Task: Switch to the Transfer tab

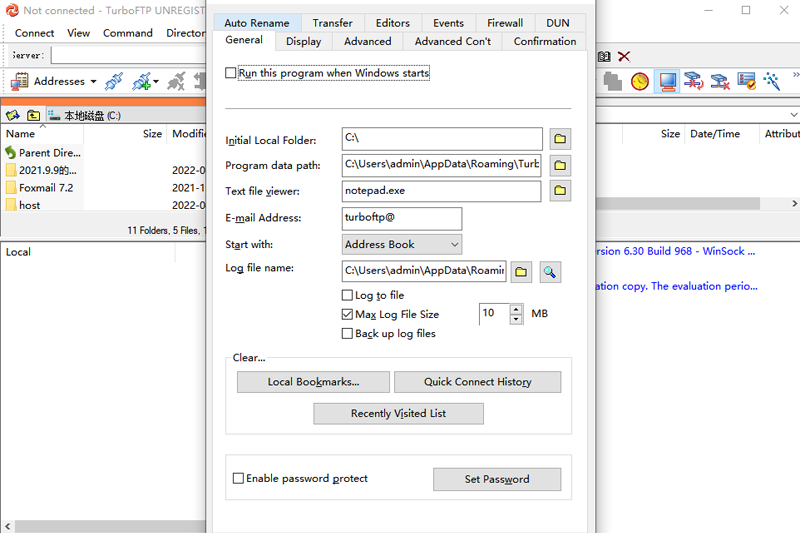Action: (x=333, y=23)
